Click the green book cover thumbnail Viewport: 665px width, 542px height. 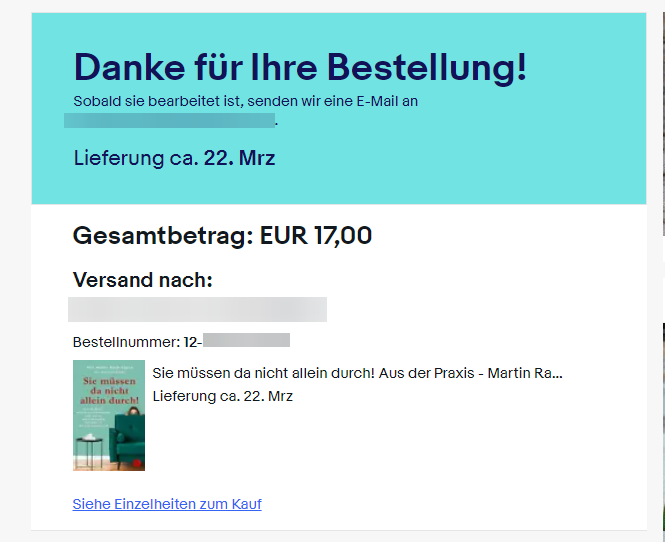(109, 415)
